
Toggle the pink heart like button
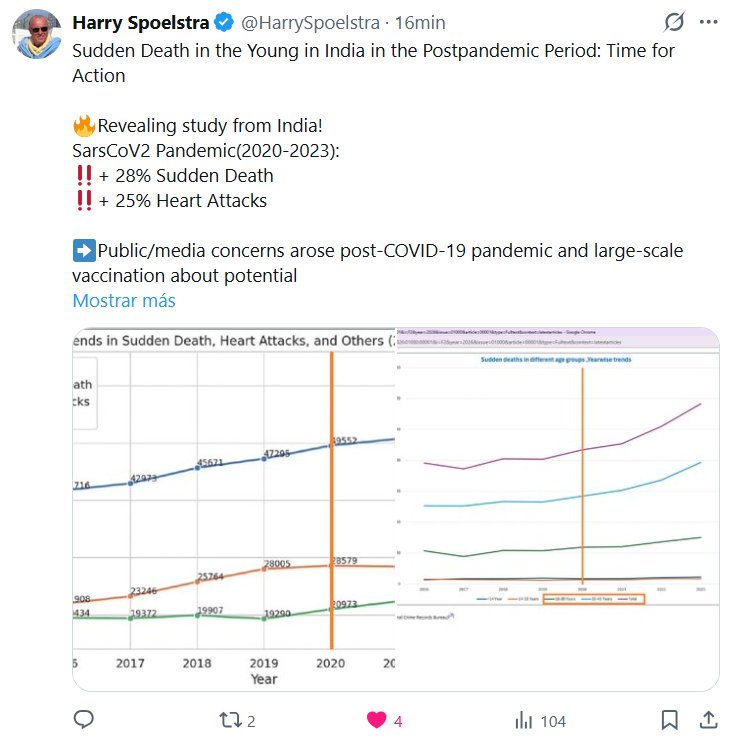click(376, 719)
